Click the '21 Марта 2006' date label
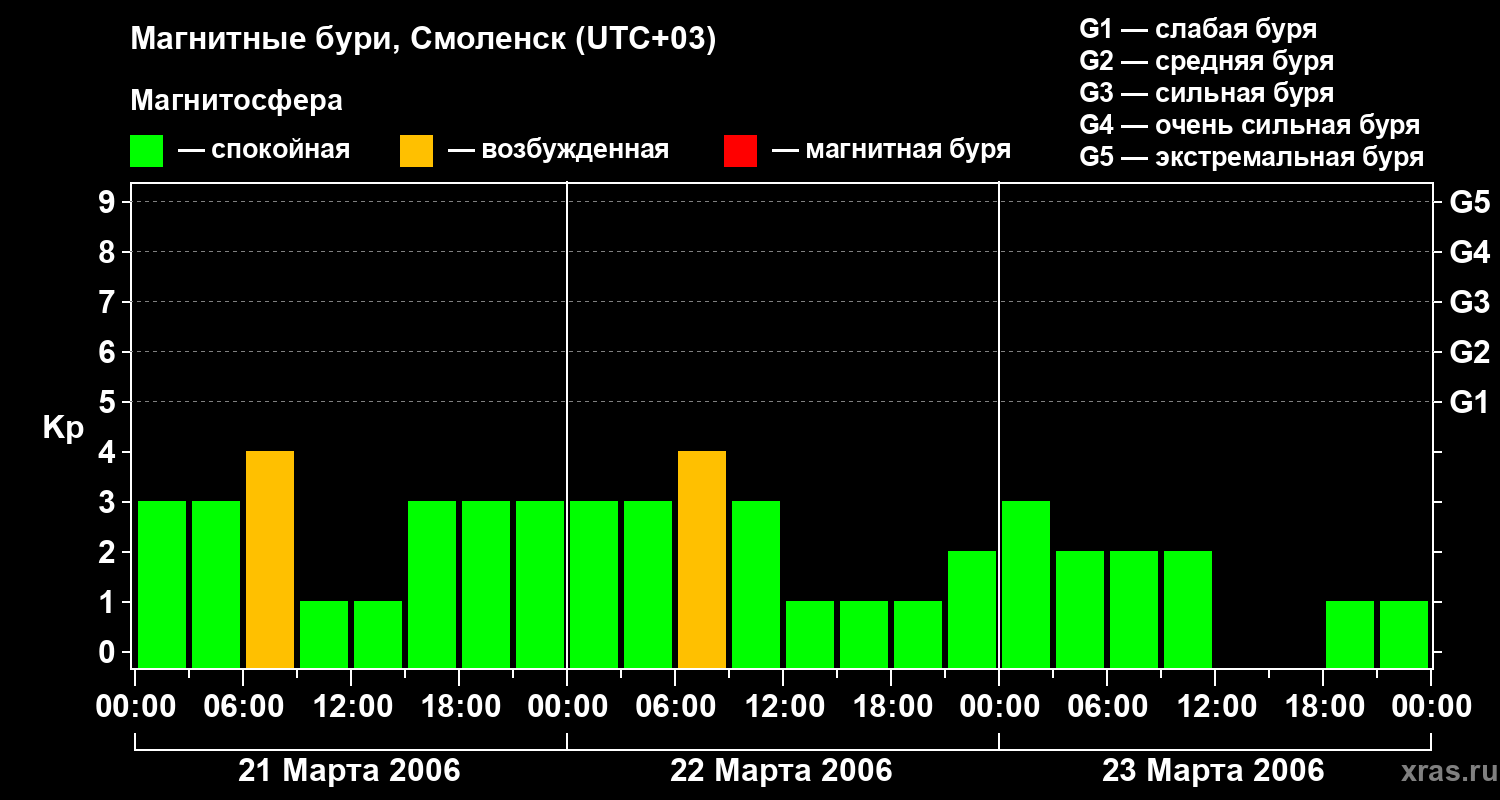Image resolution: width=1500 pixels, height=800 pixels. (349, 770)
